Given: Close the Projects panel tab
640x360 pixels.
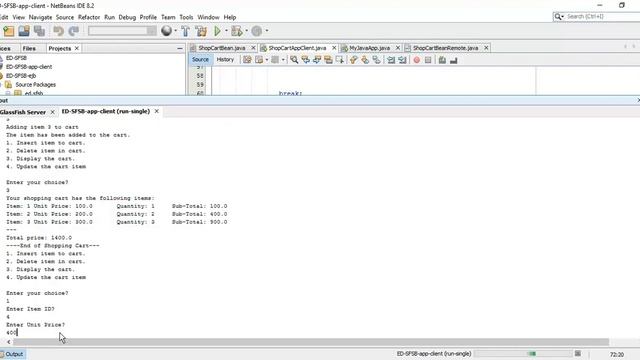Looking at the screenshot, I should click(77, 48).
